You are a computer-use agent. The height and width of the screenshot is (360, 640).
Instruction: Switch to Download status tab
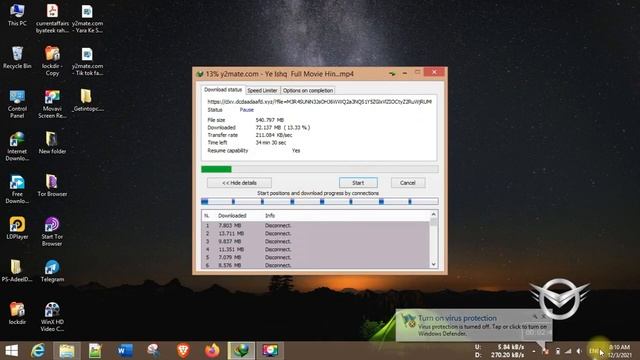click(223, 90)
